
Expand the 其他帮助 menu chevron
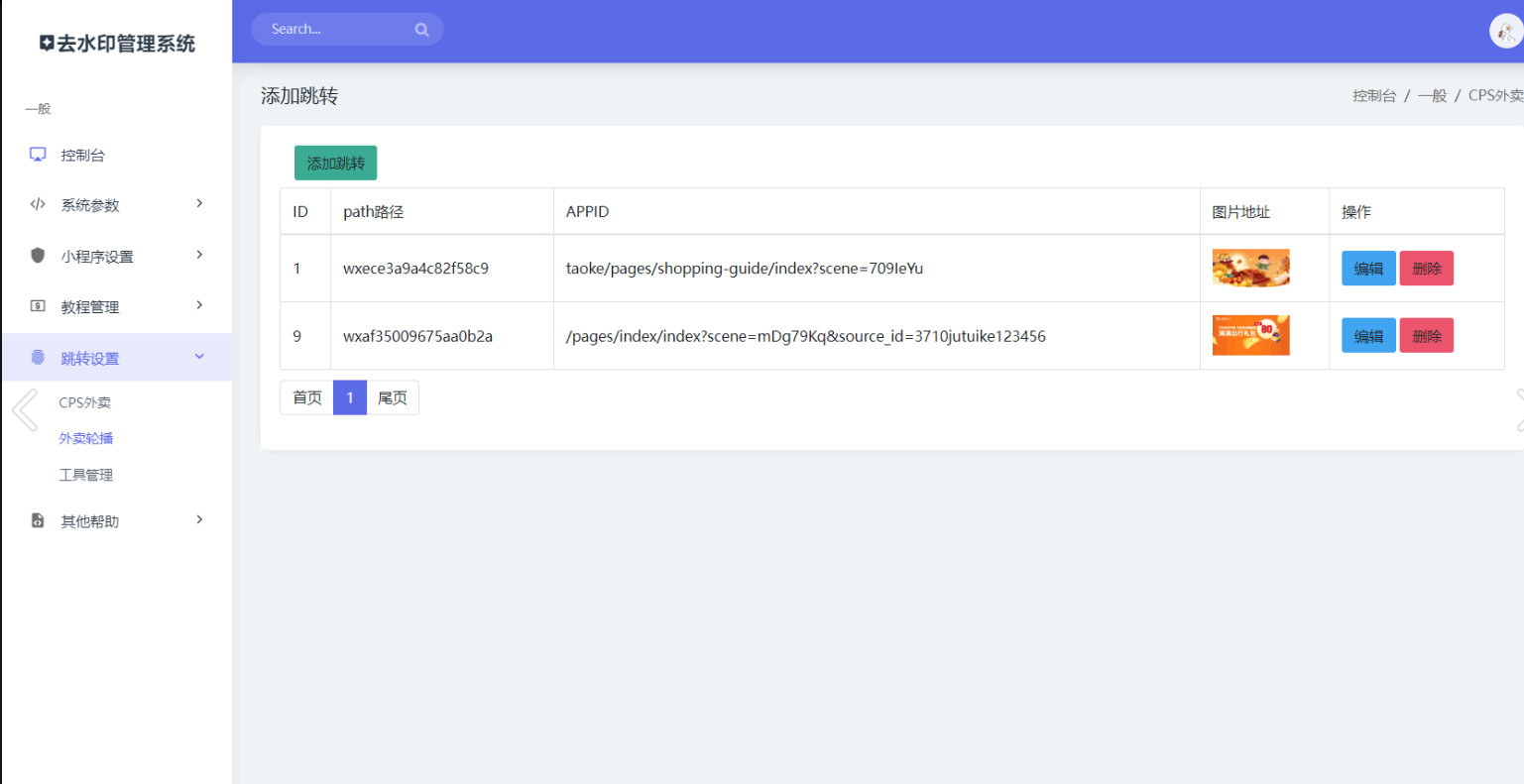[199, 519]
